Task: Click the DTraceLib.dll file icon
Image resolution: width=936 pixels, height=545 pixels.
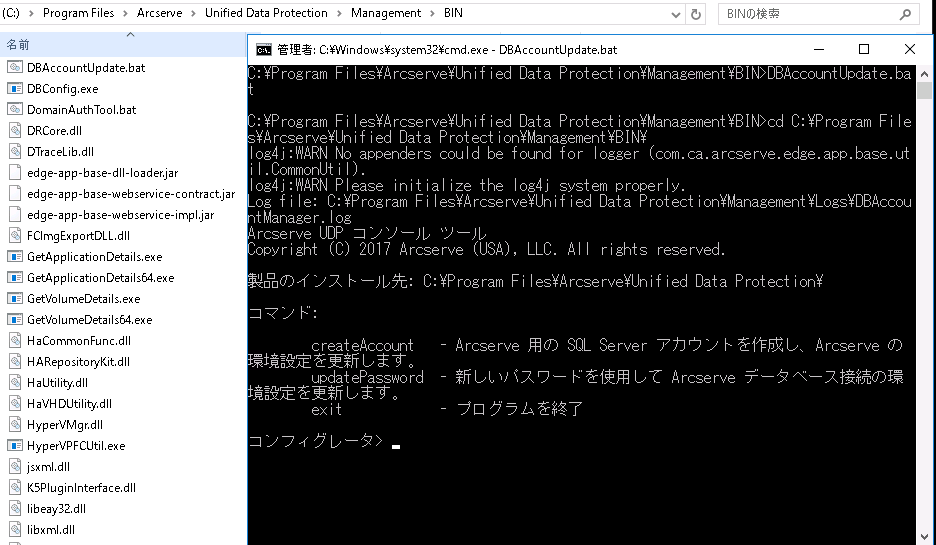Action: pos(15,152)
